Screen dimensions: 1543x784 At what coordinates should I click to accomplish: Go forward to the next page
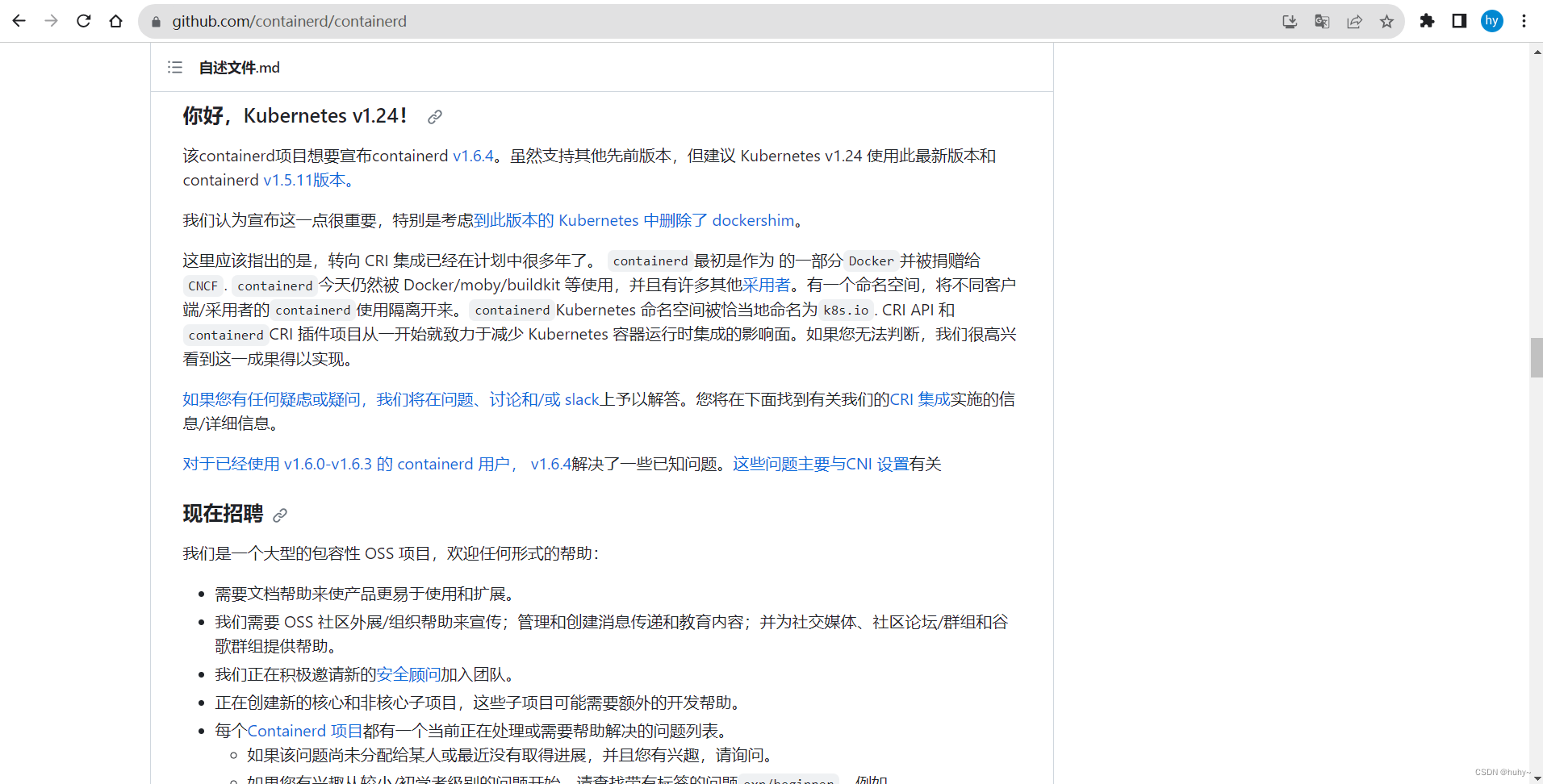pyautogui.click(x=52, y=21)
